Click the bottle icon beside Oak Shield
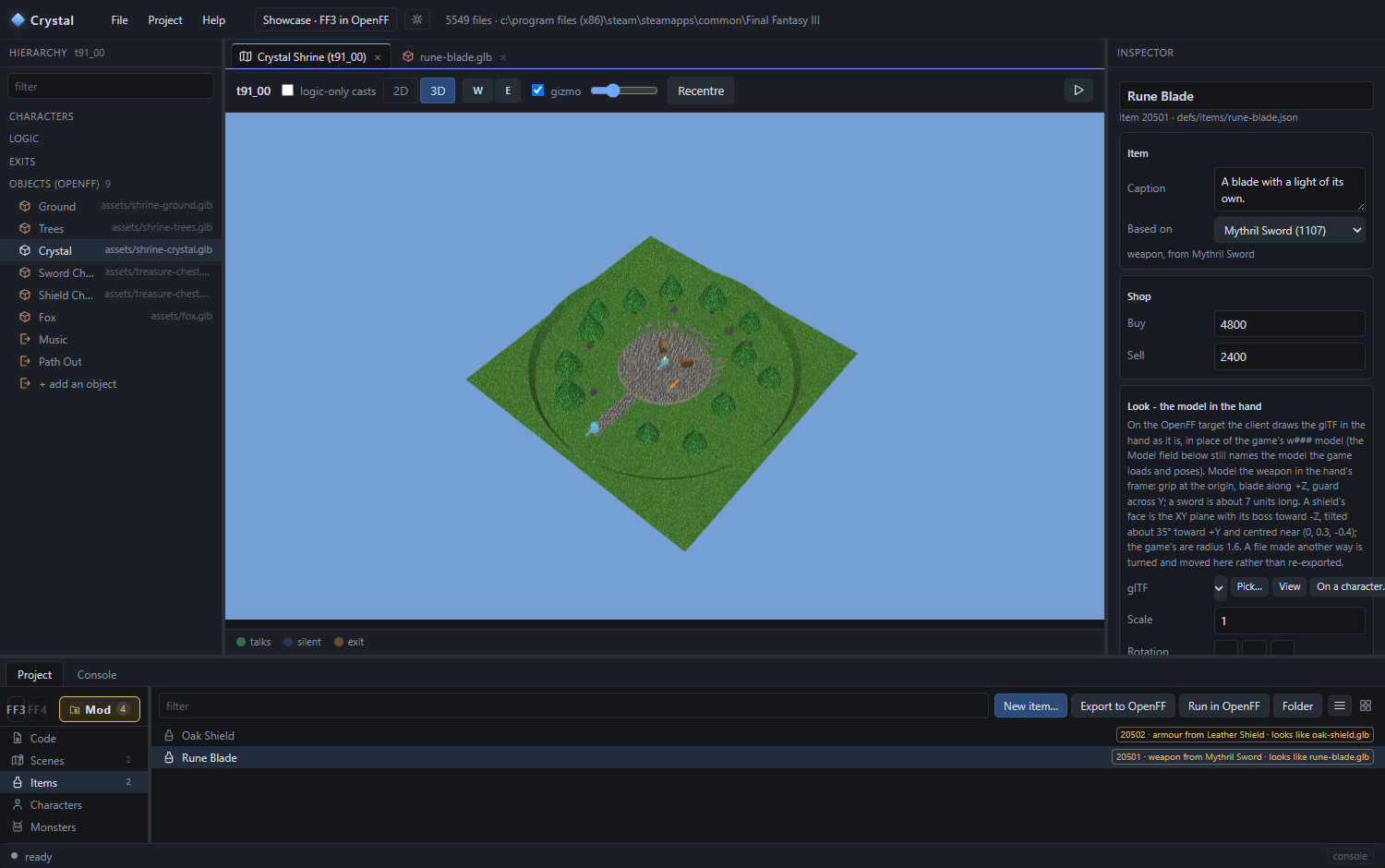Viewport: 1385px width, 868px height. pos(169,736)
